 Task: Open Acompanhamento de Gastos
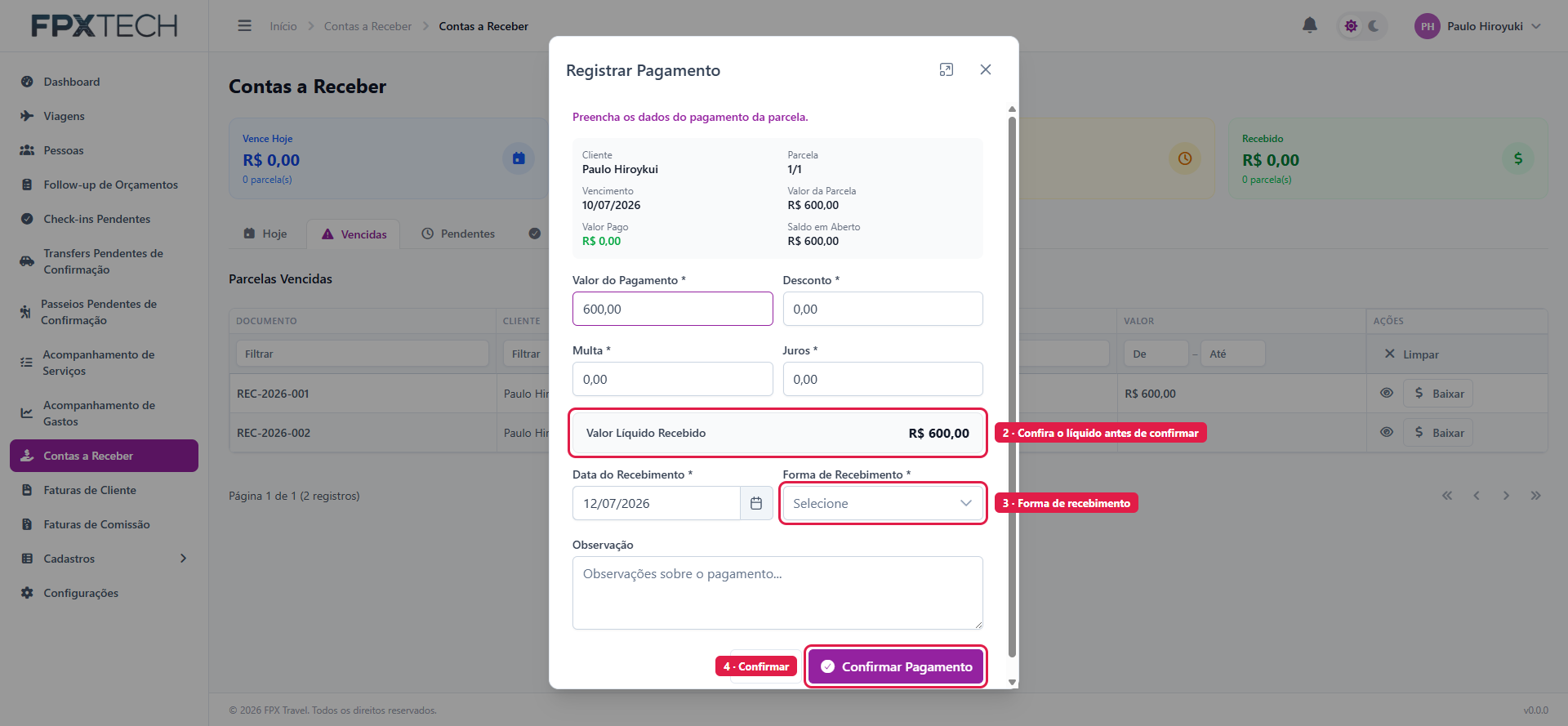pyautogui.click(x=104, y=413)
